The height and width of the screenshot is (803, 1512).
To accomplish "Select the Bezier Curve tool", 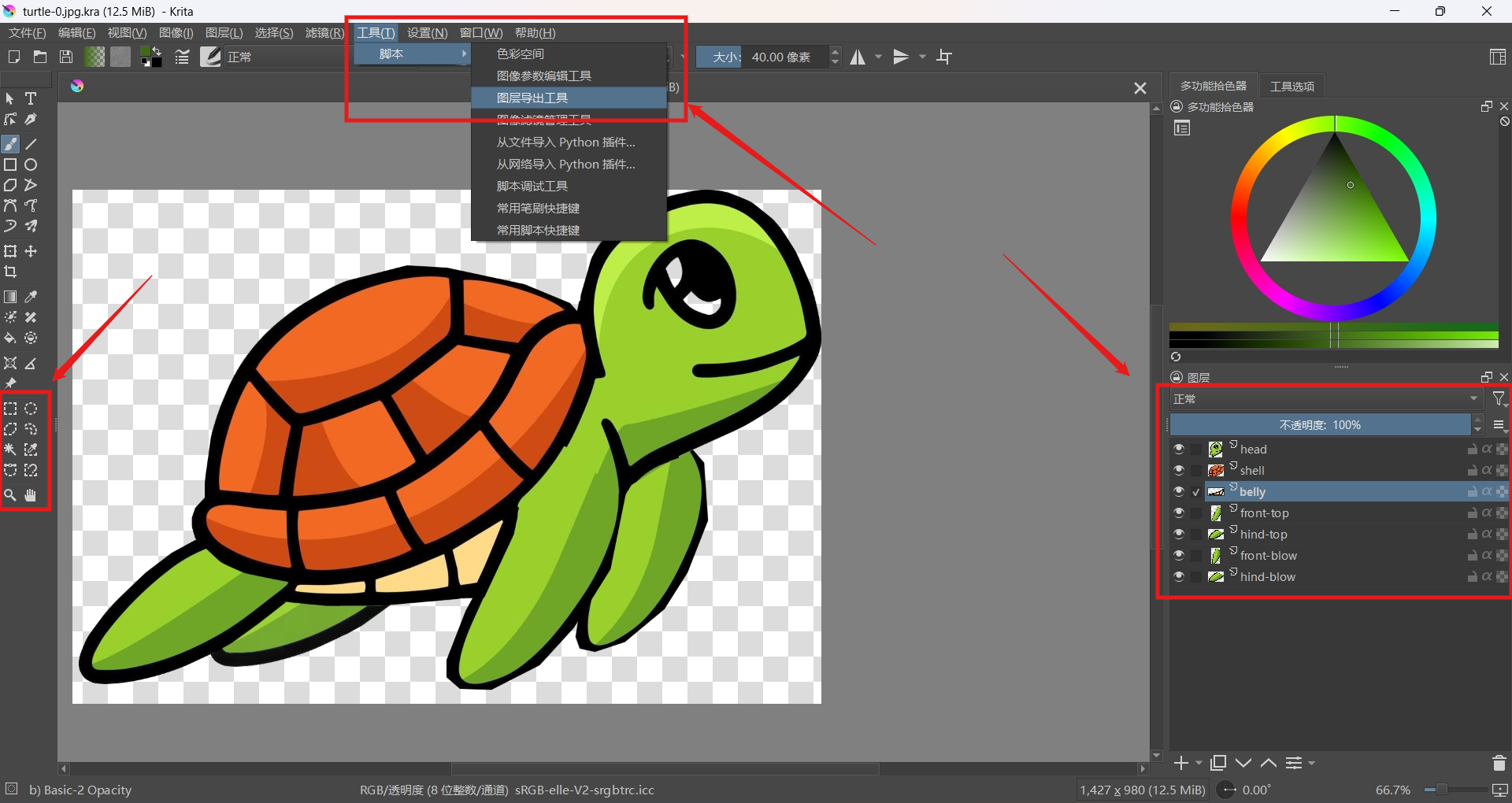I will (10, 205).
